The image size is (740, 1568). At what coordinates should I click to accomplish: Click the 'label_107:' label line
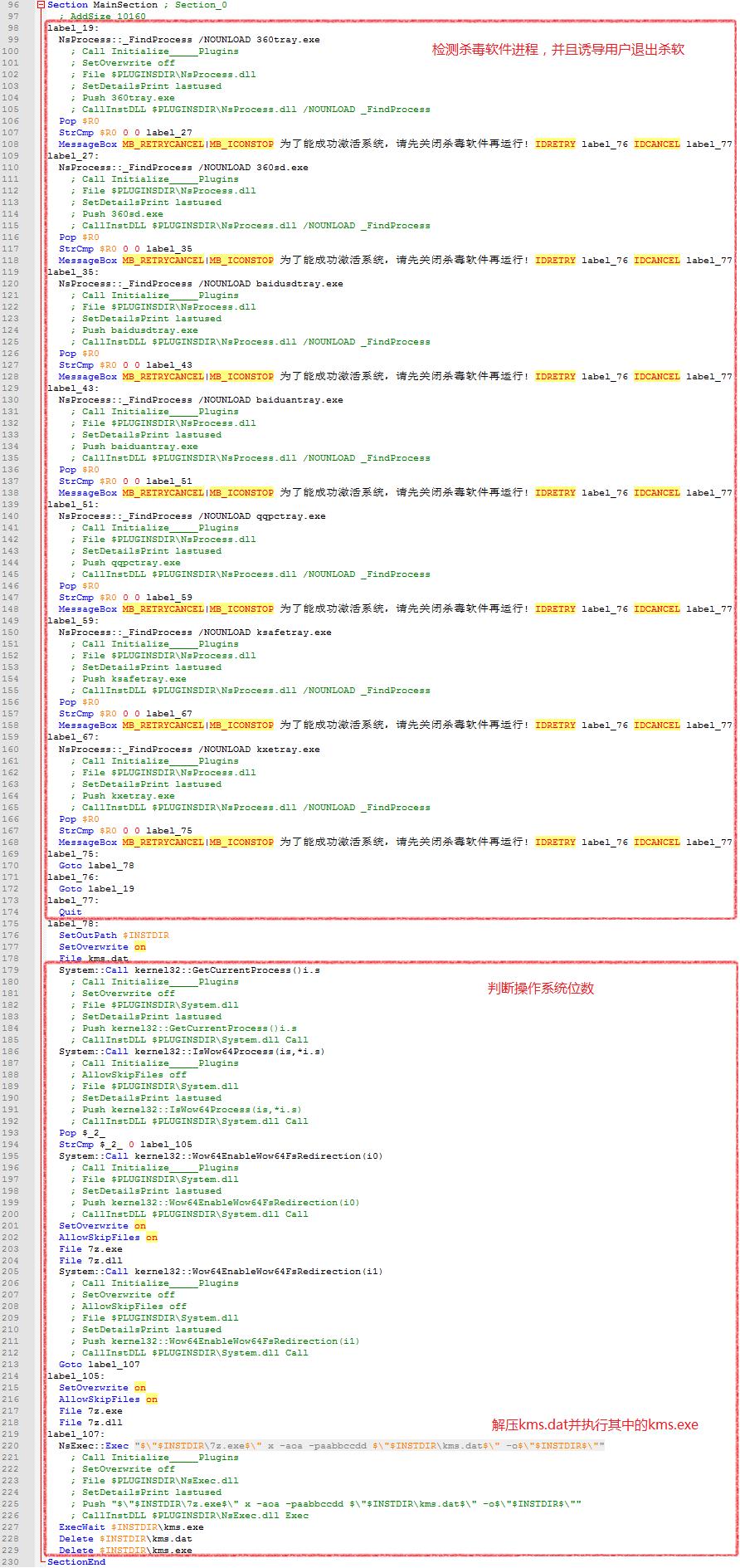[x=76, y=1434]
